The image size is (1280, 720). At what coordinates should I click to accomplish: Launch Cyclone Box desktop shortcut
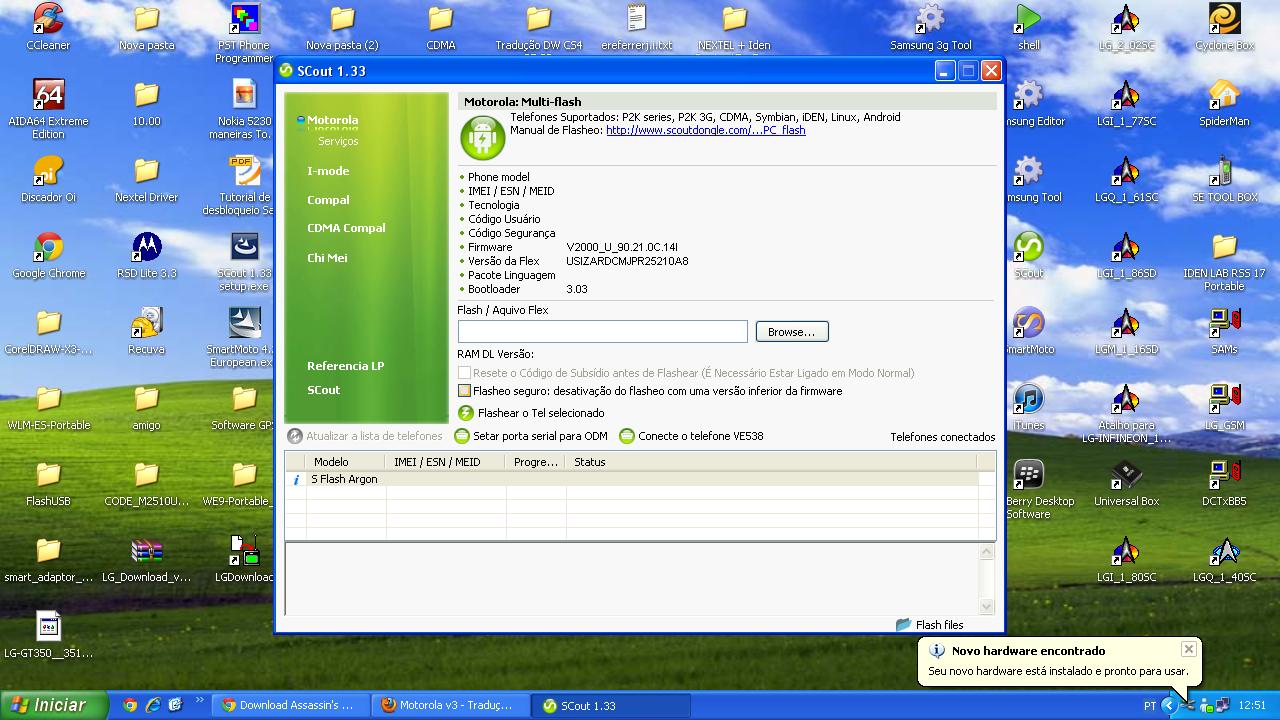click(x=1224, y=27)
